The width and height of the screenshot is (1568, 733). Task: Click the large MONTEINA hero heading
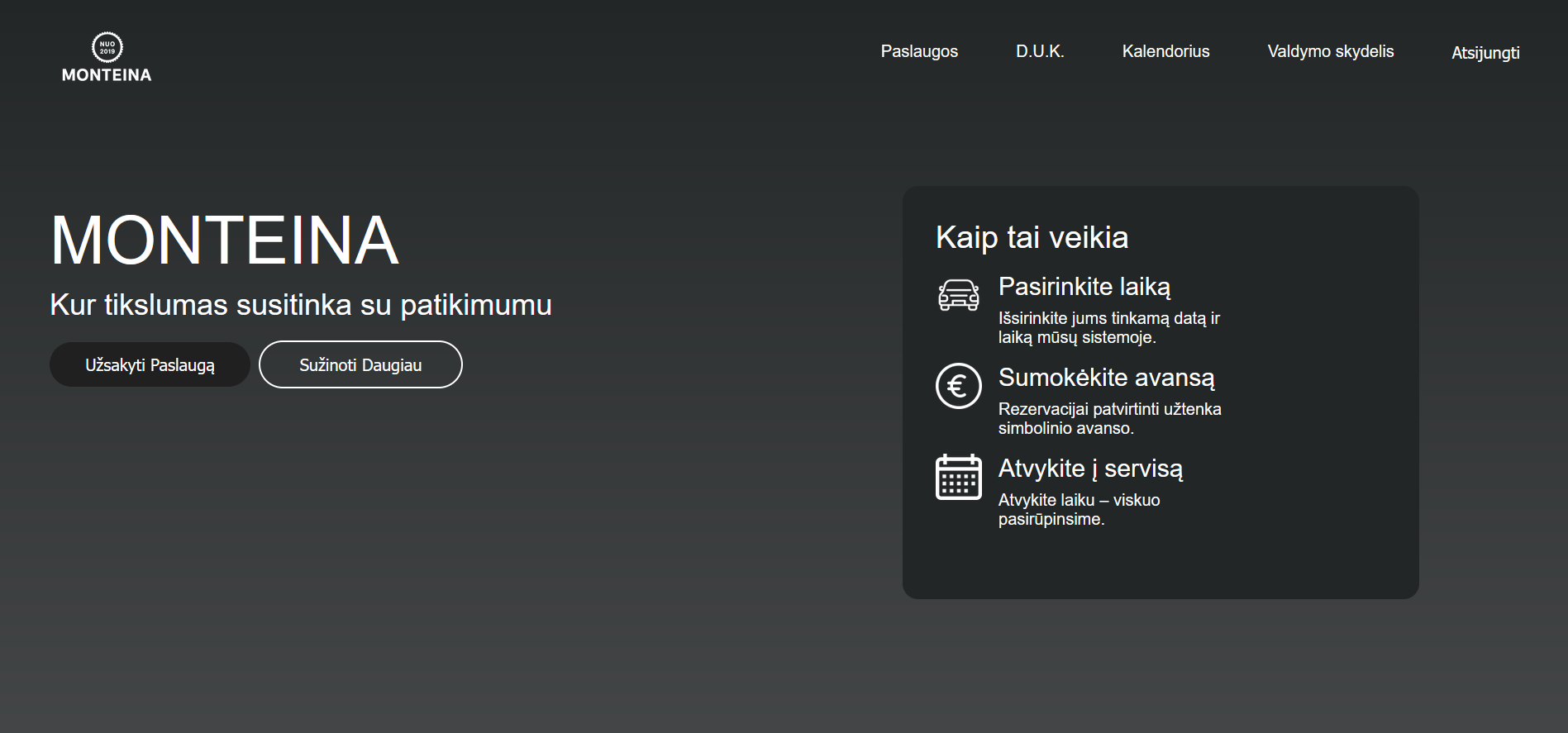coord(225,240)
